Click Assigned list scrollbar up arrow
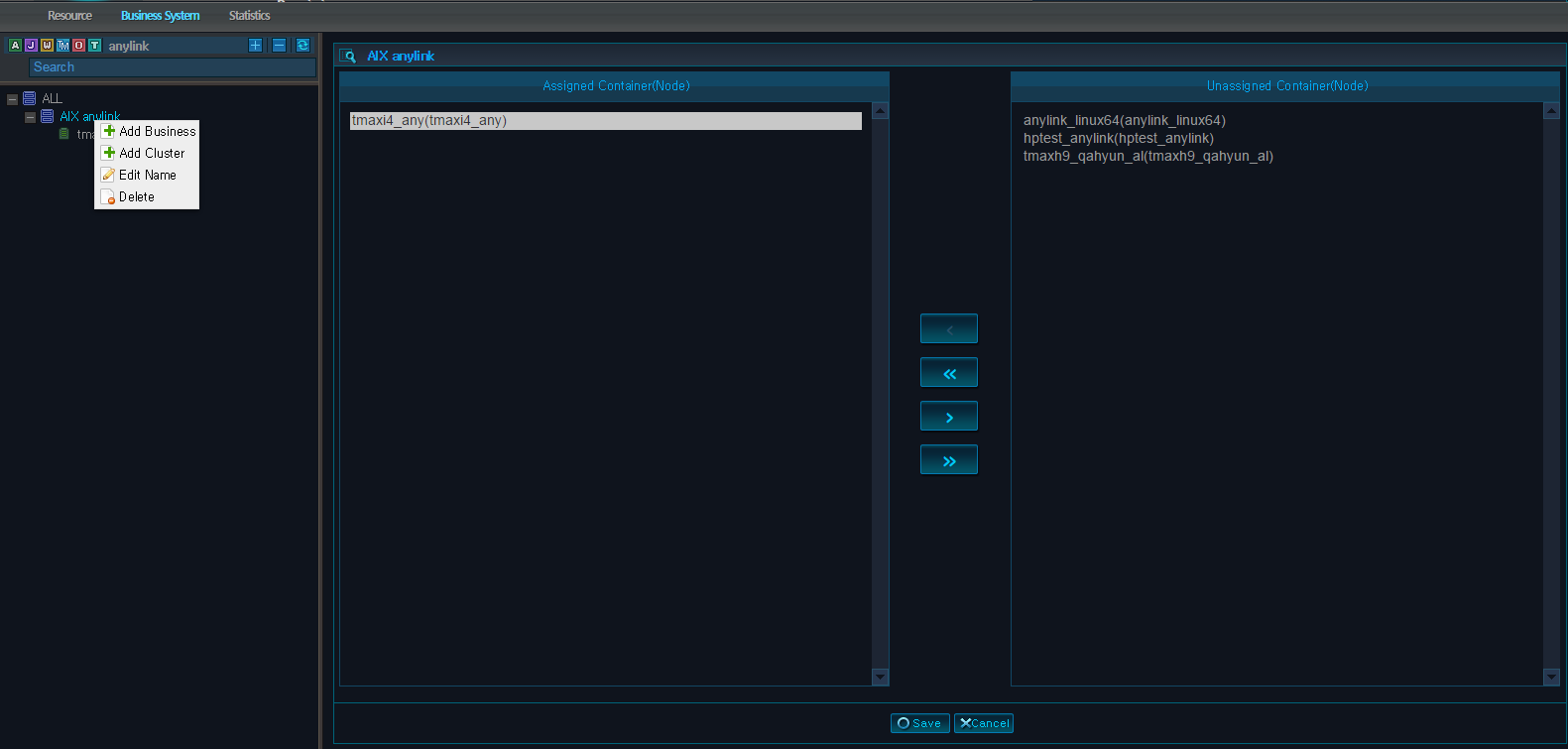1568x749 pixels. pos(880,111)
